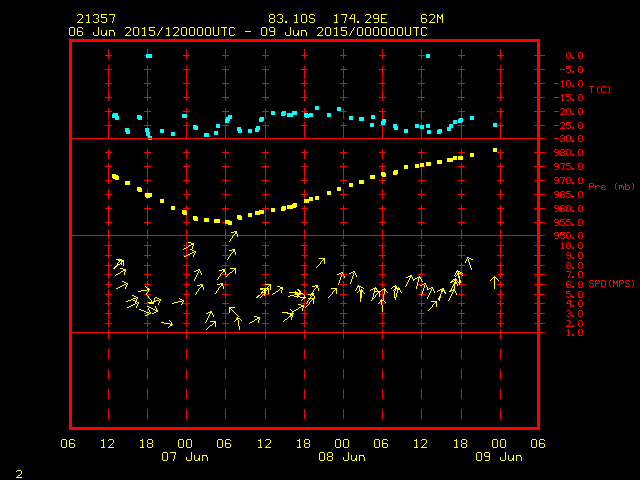The height and width of the screenshot is (480, 640).
Task: Pick the "10.0" wind speed axis label
Action: [x=571, y=246]
